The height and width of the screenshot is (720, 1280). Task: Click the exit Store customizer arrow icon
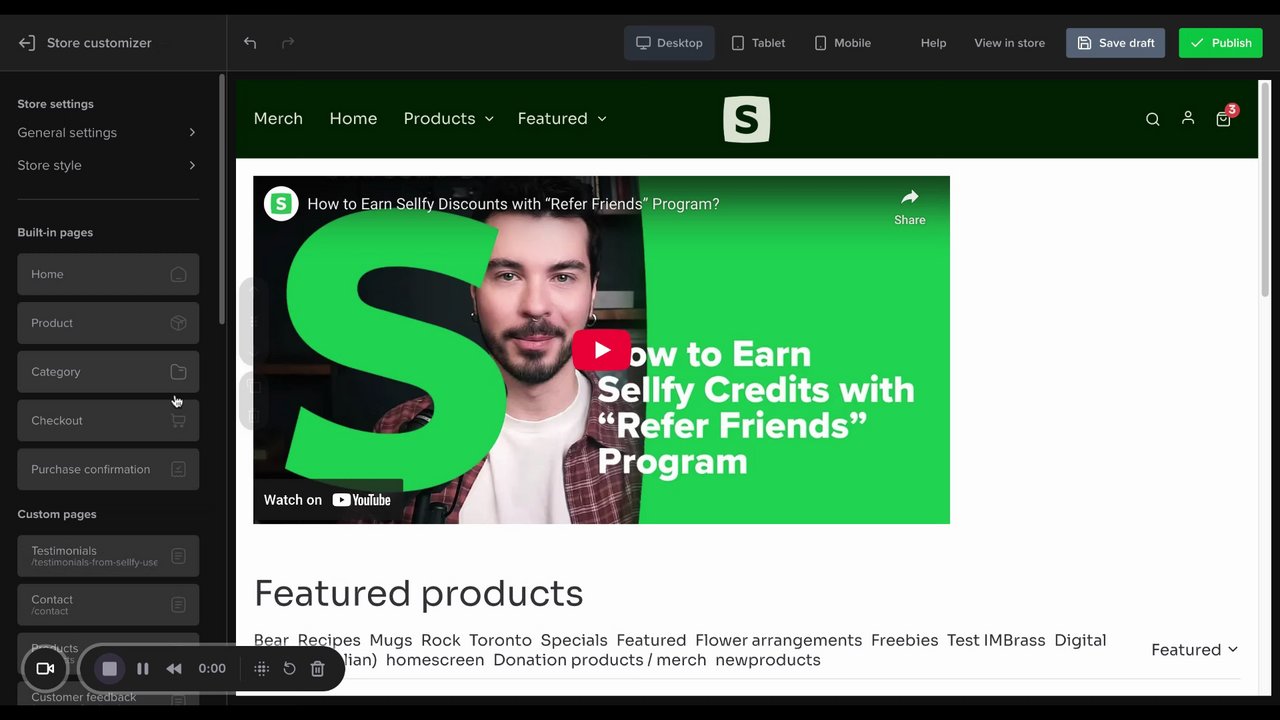tap(27, 43)
